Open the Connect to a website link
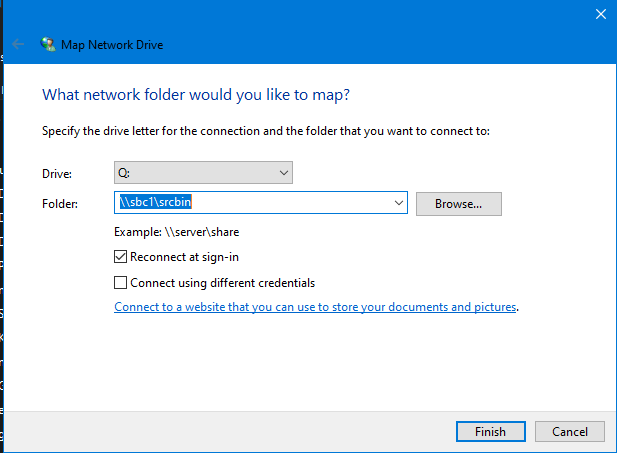This screenshot has height=453, width=617. [315, 307]
